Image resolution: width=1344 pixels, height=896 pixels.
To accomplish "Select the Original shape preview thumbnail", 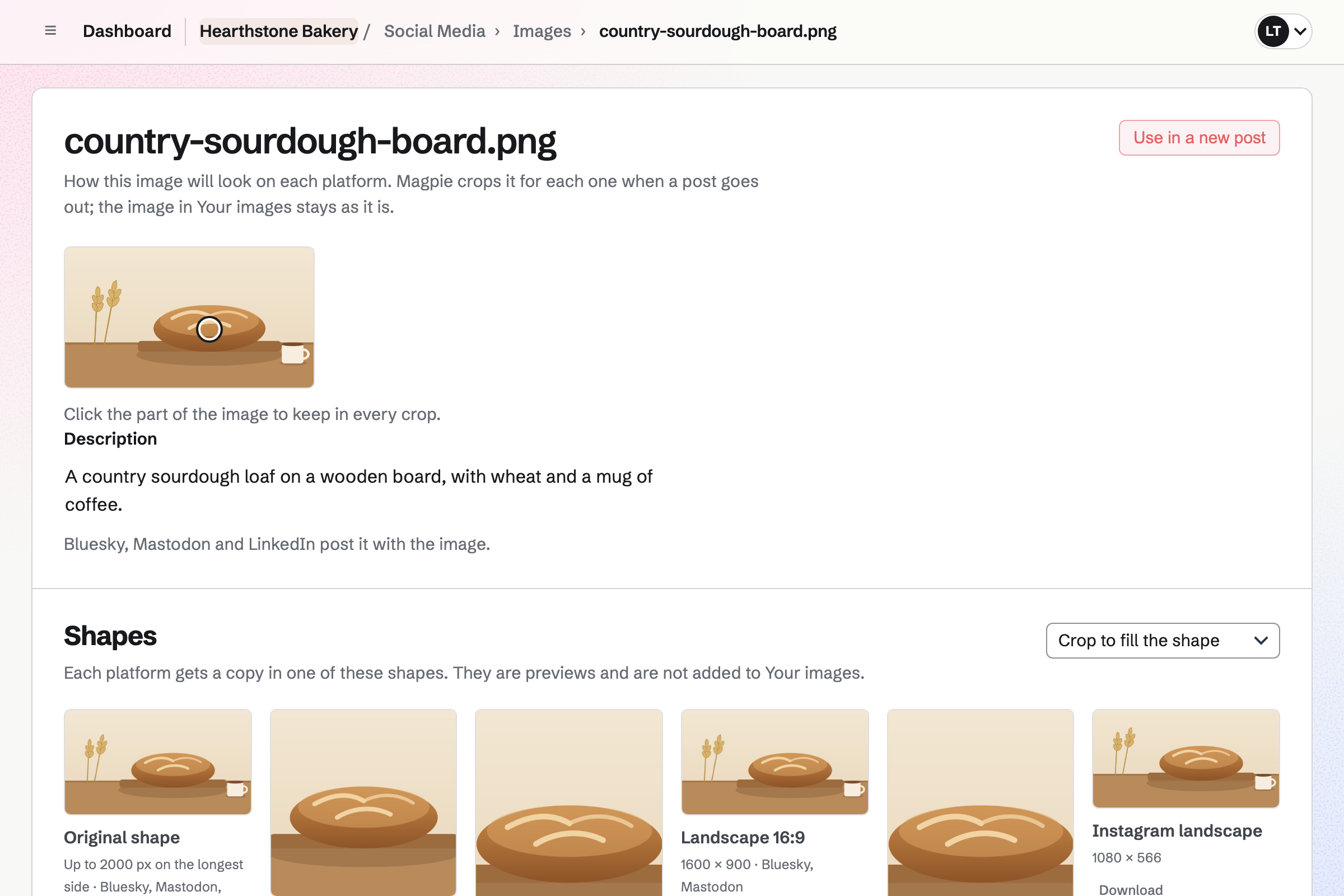I will [158, 762].
